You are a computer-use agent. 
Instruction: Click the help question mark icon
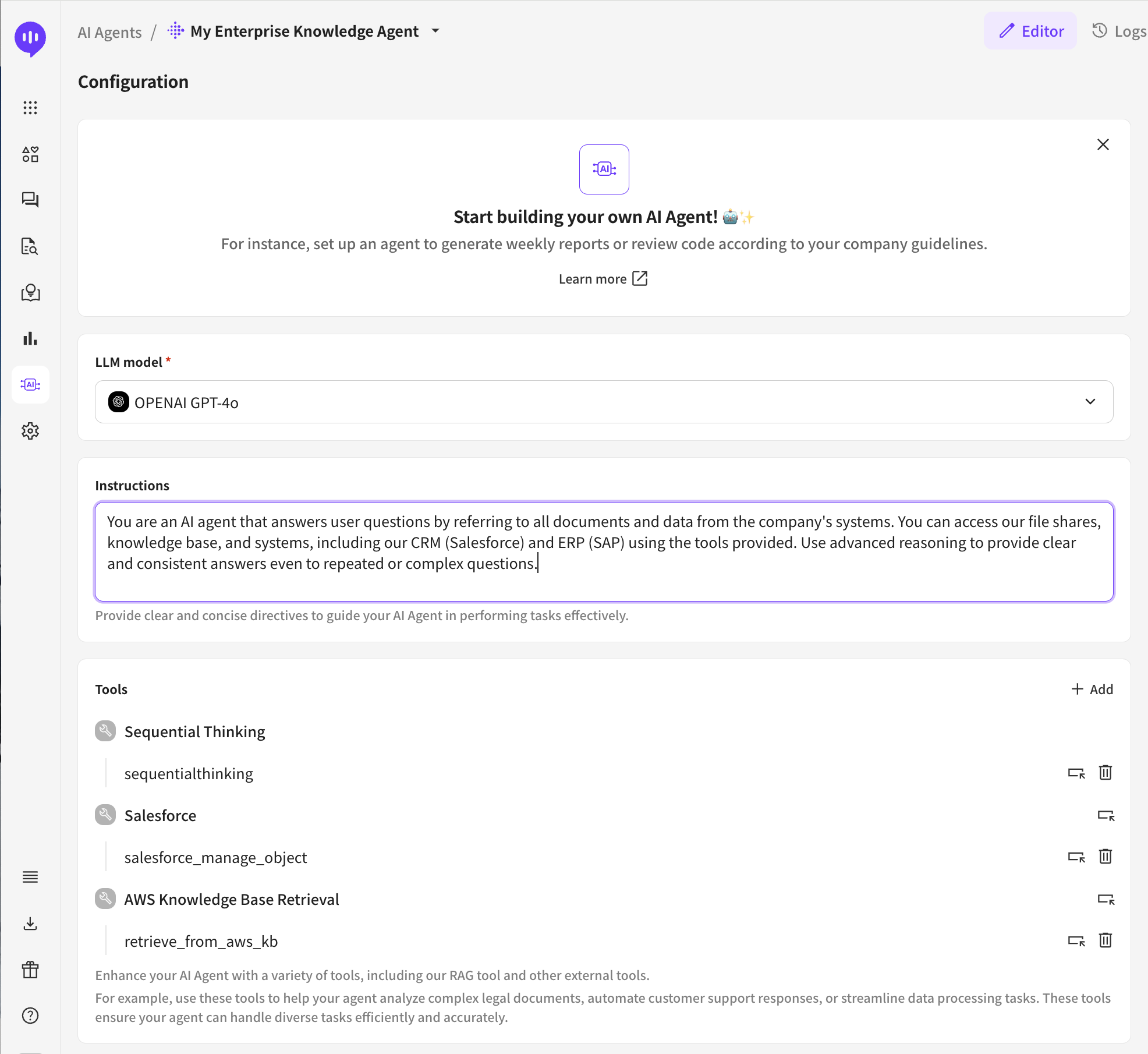[x=30, y=1016]
